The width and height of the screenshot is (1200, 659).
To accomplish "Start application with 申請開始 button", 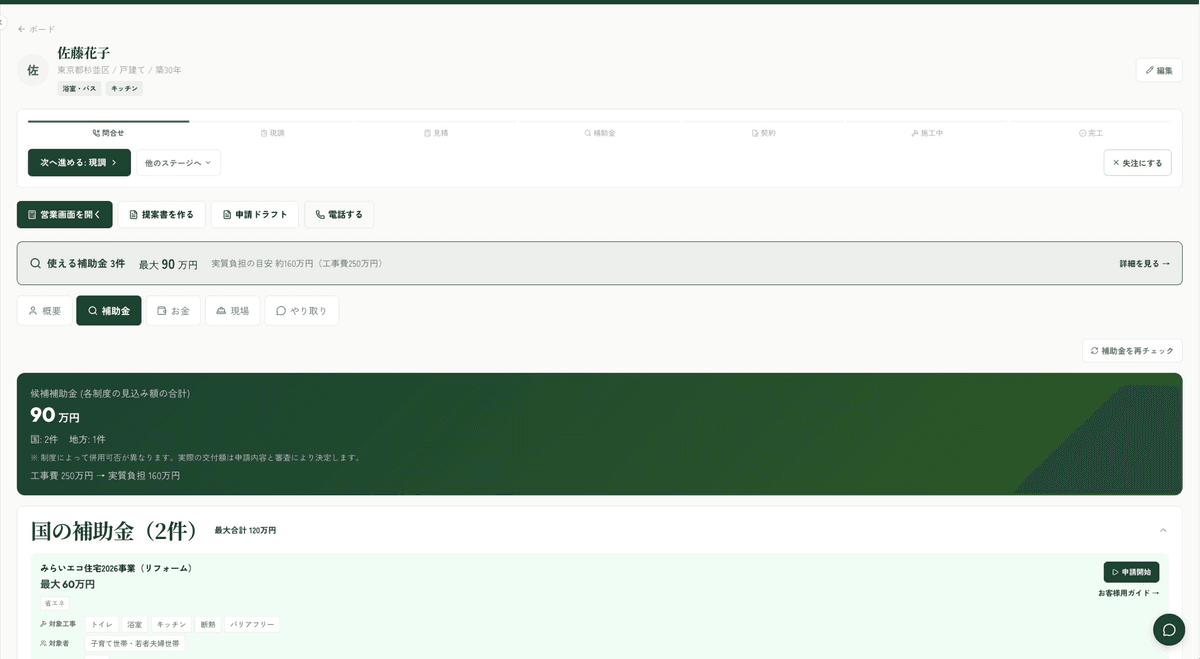I will 1131,572.
